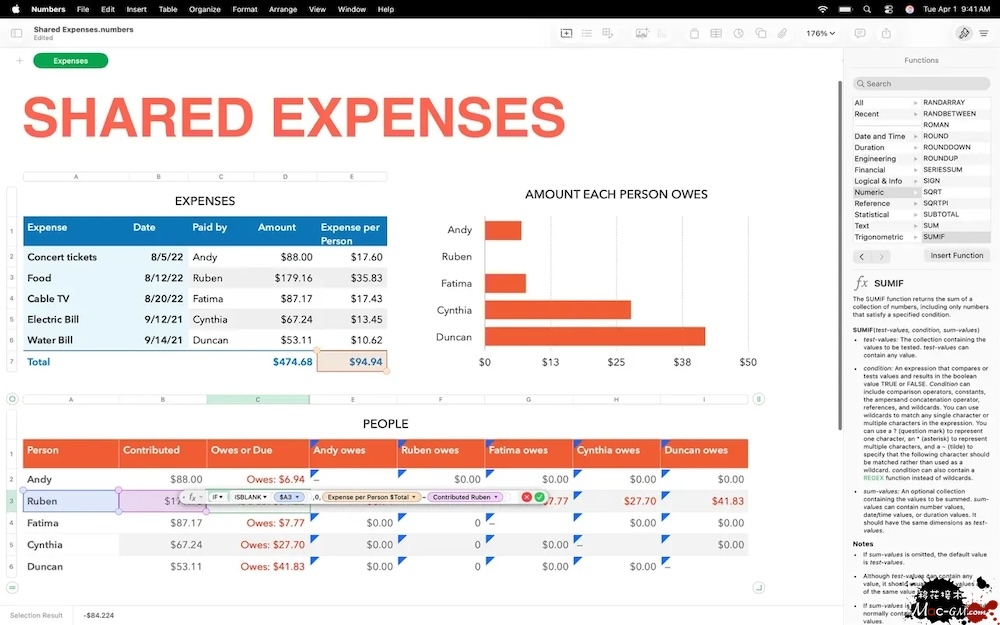
Task: Open the Table menu
Action: click(x=168, y=9)
